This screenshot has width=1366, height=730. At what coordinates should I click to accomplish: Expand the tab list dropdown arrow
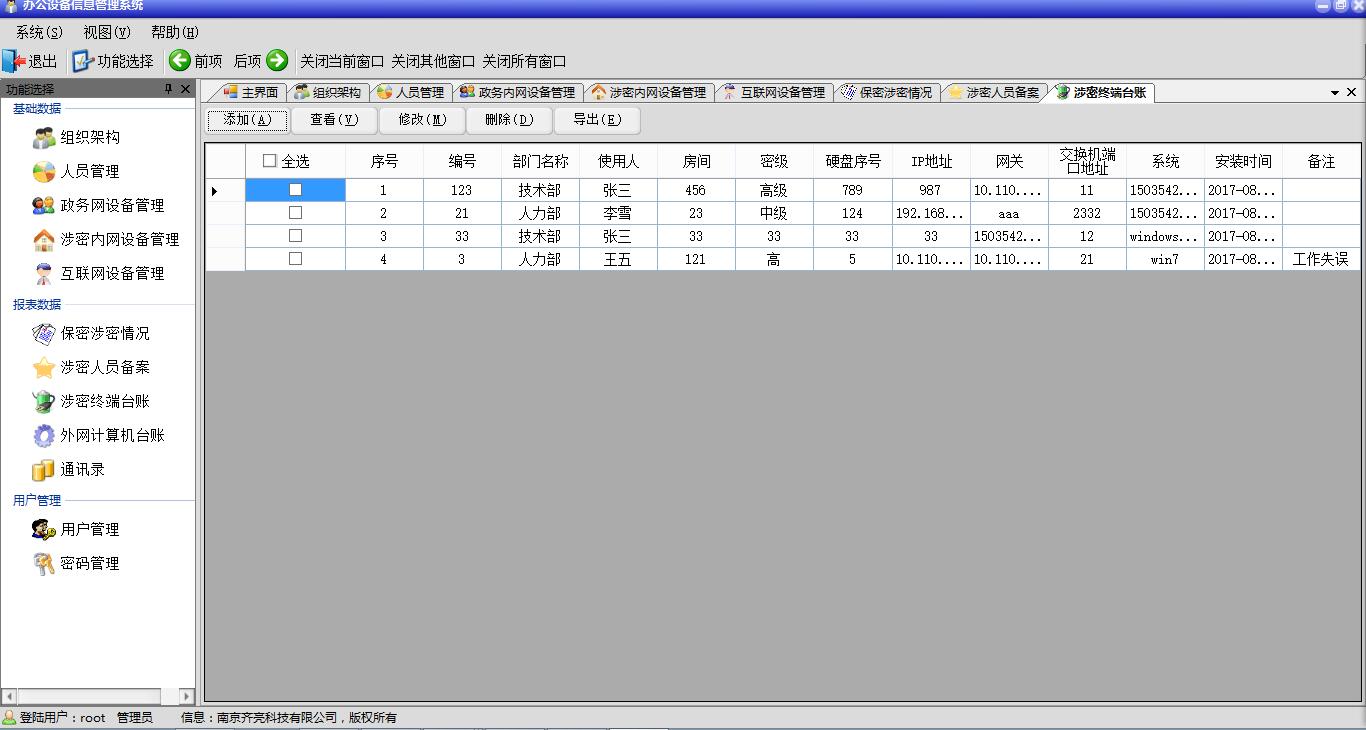point(1334,93)
